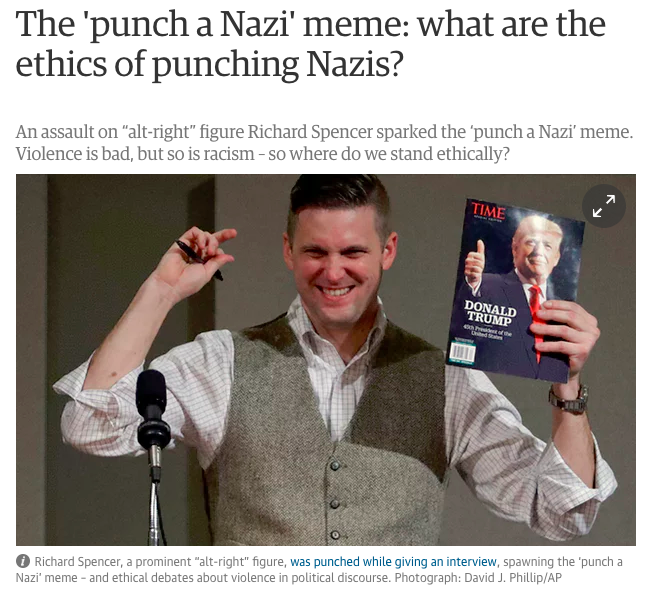Expand the photo to fullscreen view
This screenshot has height=590, width=645.
603,206
